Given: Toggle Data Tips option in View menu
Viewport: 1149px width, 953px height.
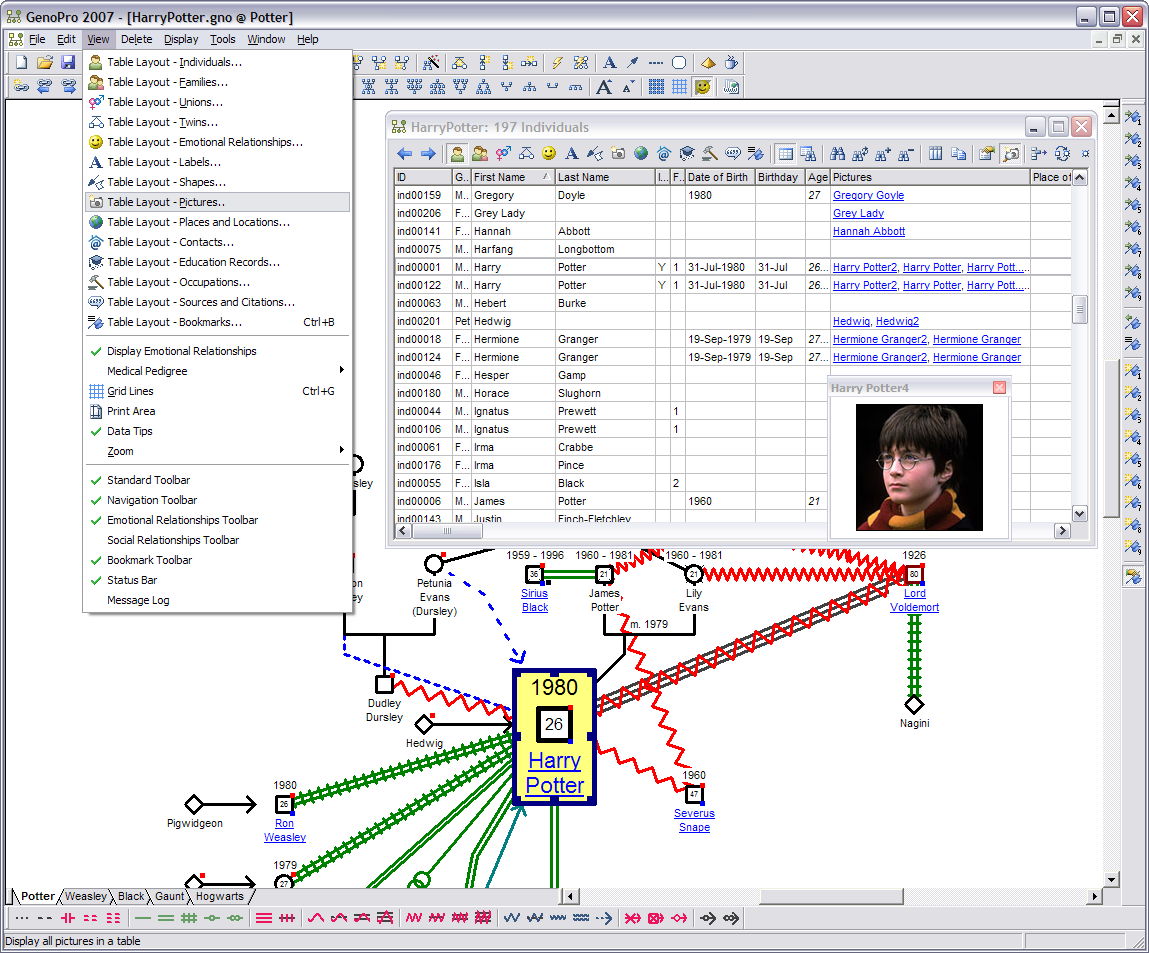Looking at the screenshot, I should click(217, 431).
